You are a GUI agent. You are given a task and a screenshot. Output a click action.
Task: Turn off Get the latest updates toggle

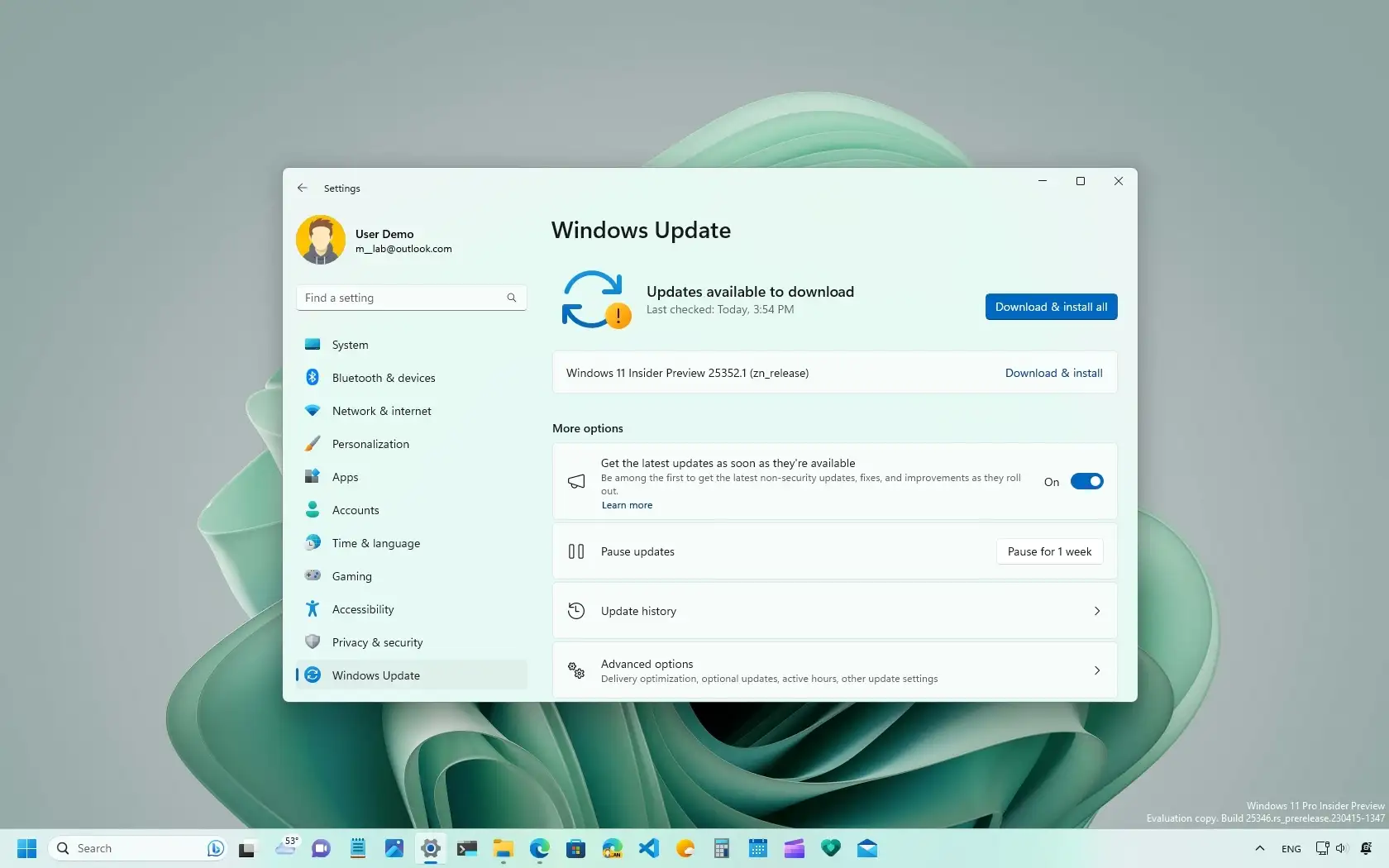click(1086, 481)
